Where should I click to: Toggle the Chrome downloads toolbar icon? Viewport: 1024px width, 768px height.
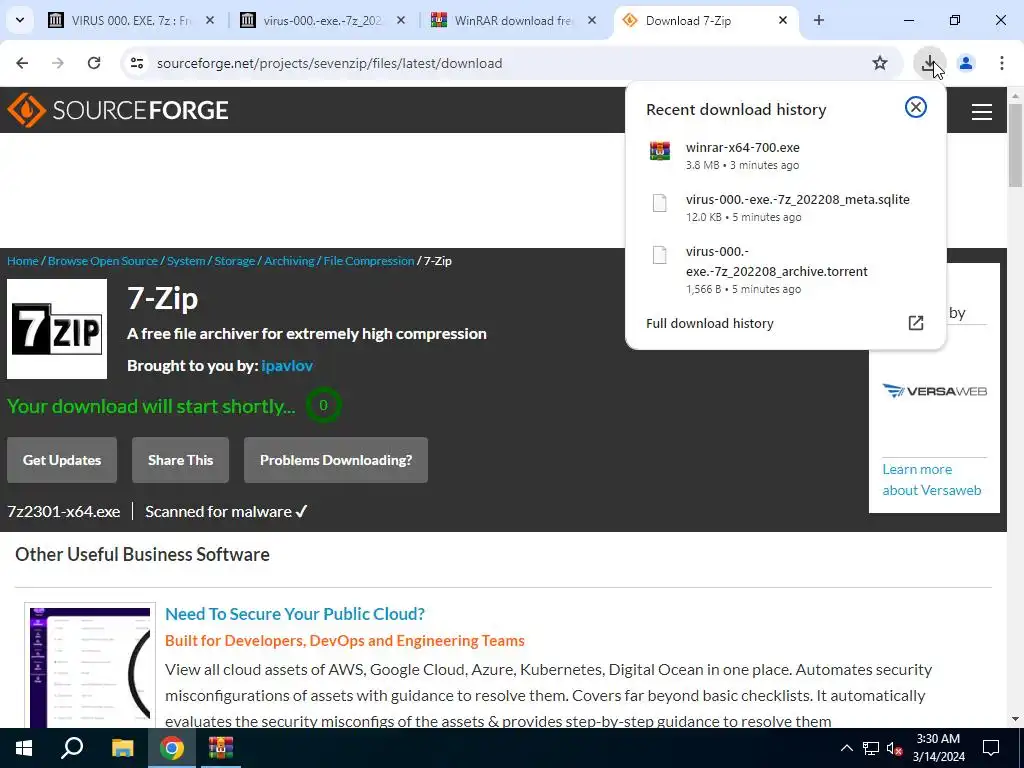(x=929, y=63)
